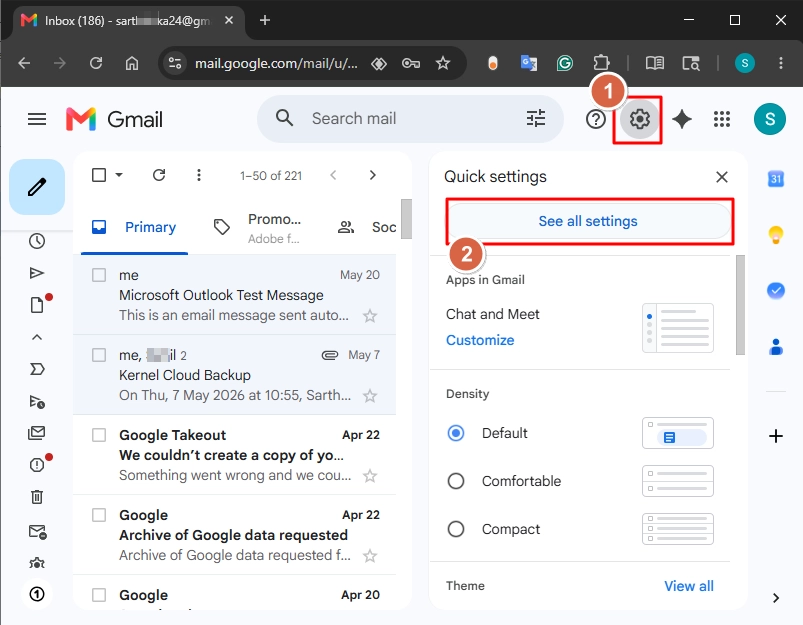Screen dimensions: 803x625
Task: Open the Spam exclamation icon in sidebar
Action: click(37, 465)
